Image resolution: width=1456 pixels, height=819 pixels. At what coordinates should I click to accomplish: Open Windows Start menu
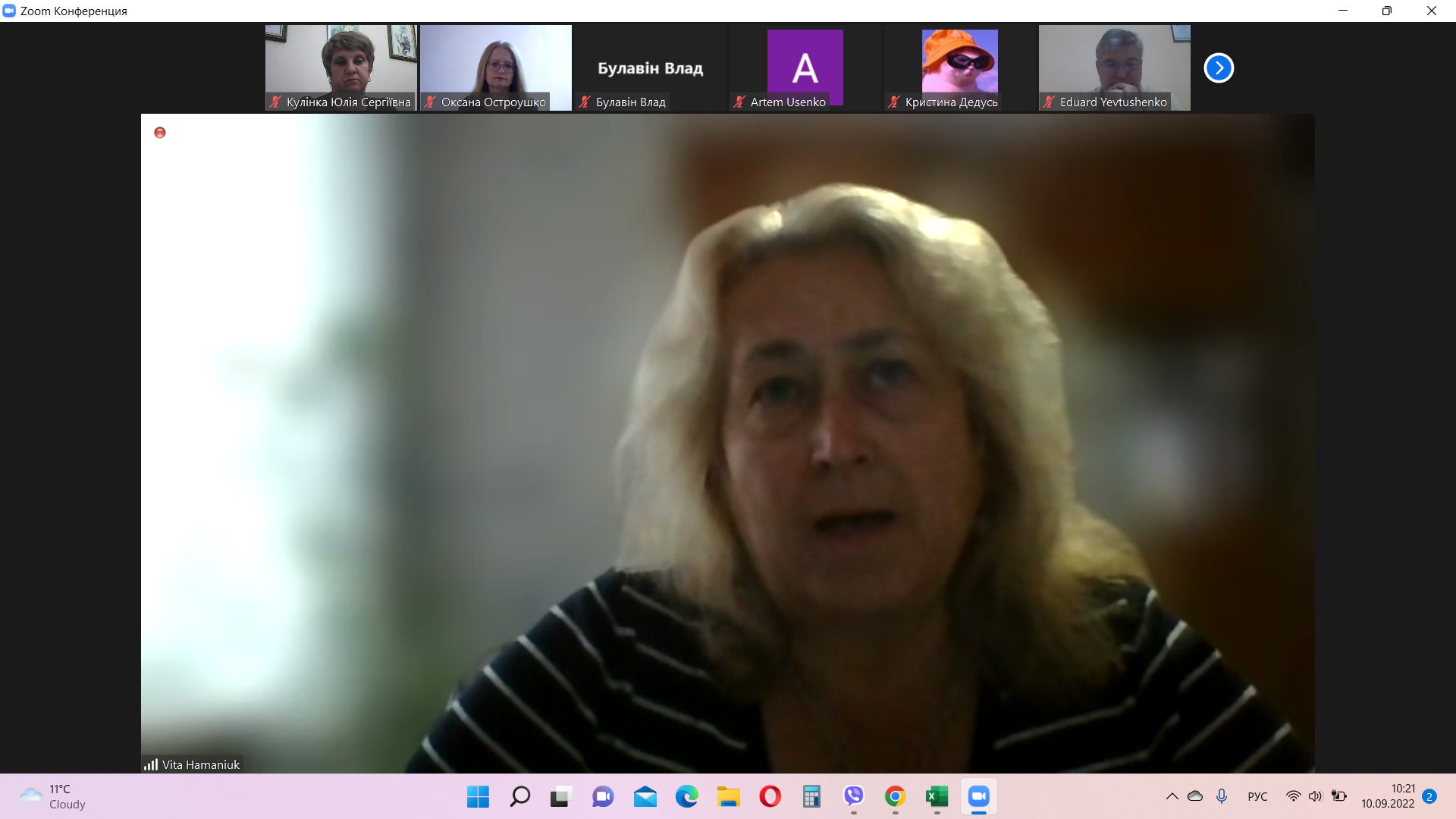click(478, 796)
